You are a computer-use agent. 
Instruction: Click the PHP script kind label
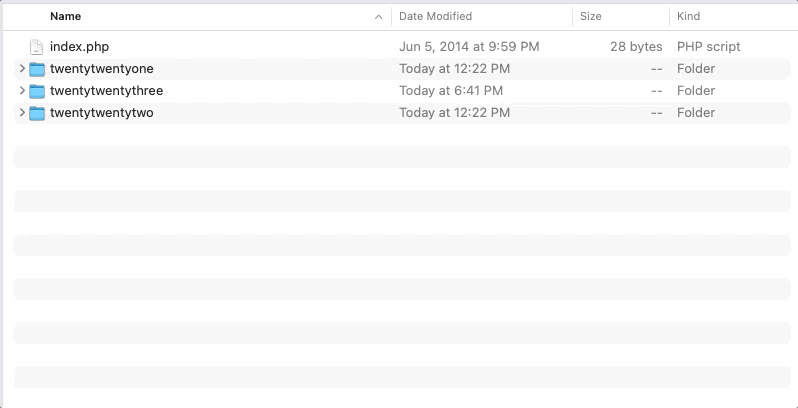(x=708, y=47)
